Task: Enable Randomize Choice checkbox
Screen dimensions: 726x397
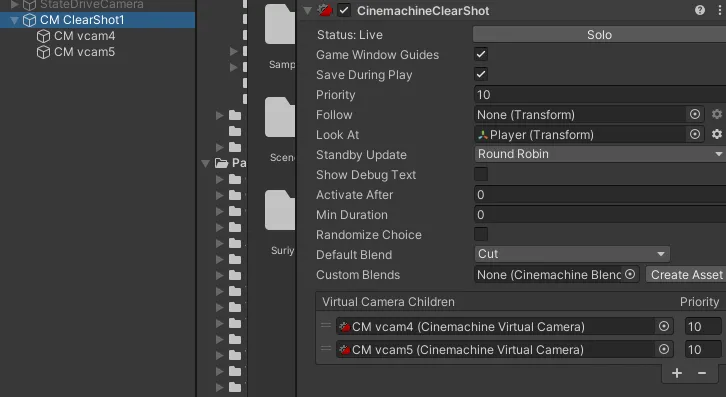Action: [481, 234]
